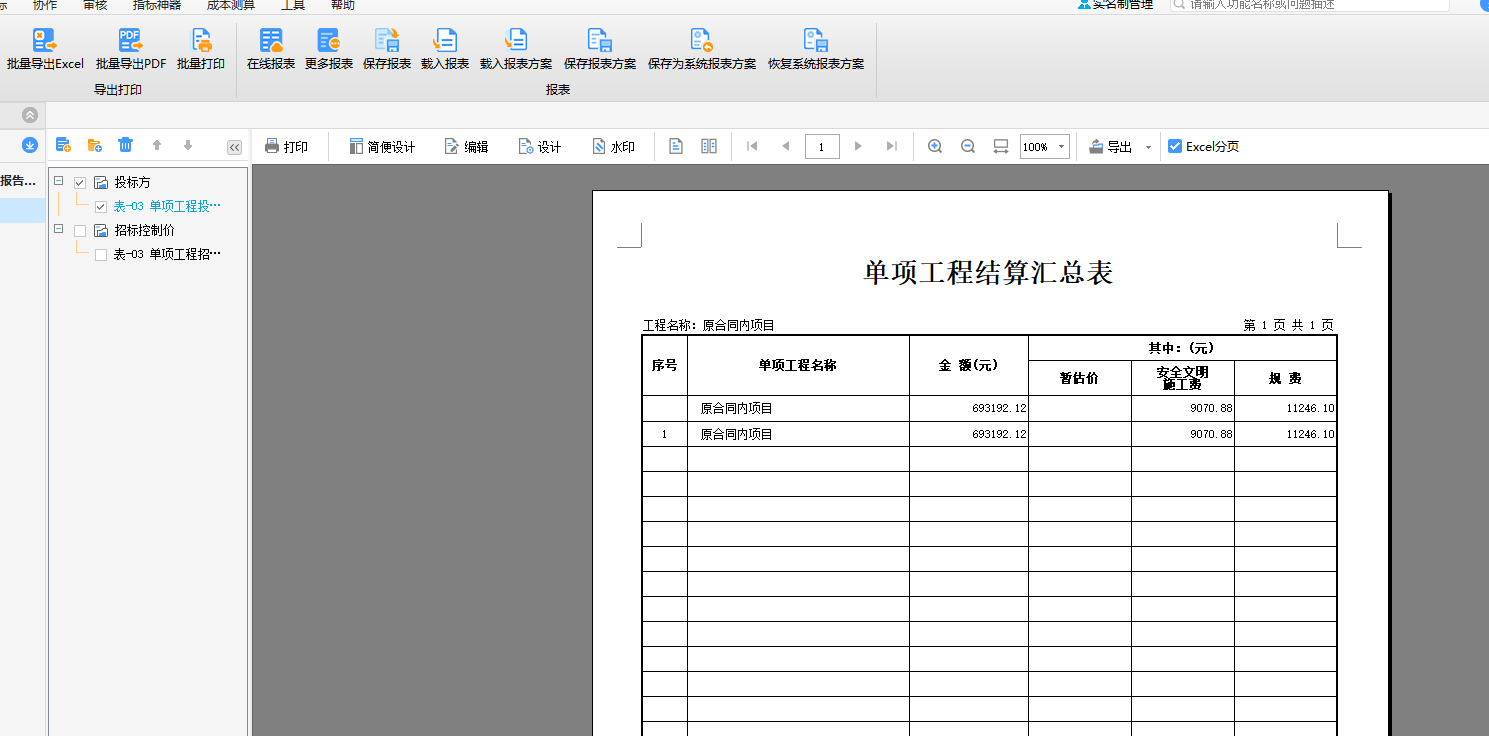Click the function search box at top

point(1309,5)
